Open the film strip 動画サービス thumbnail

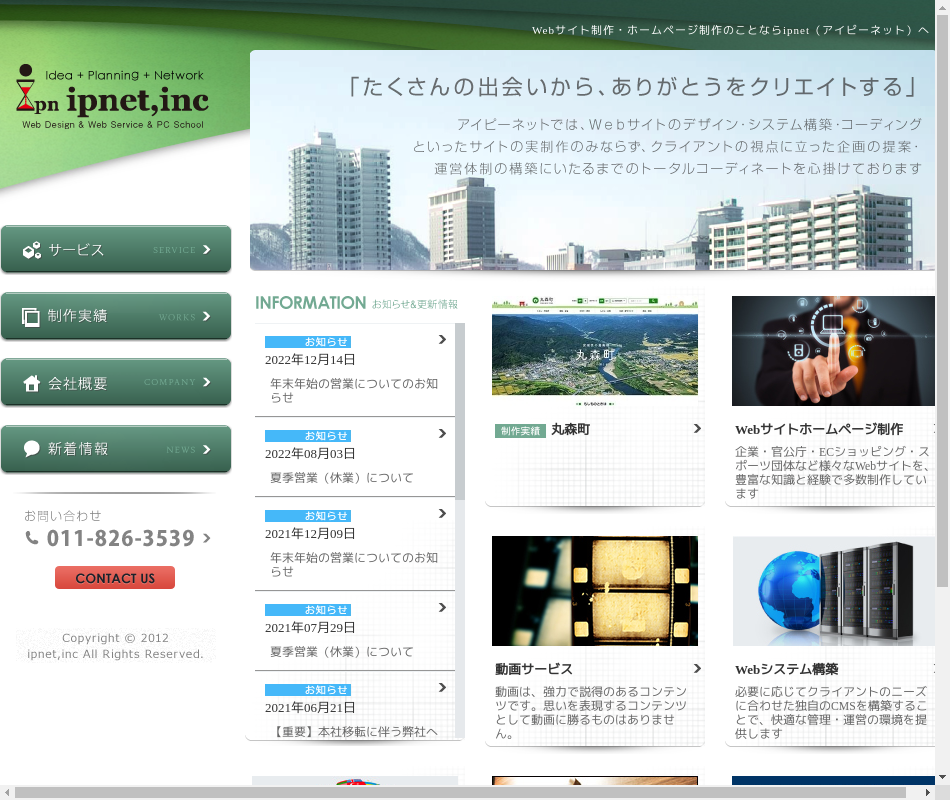[x=595, y=591]
